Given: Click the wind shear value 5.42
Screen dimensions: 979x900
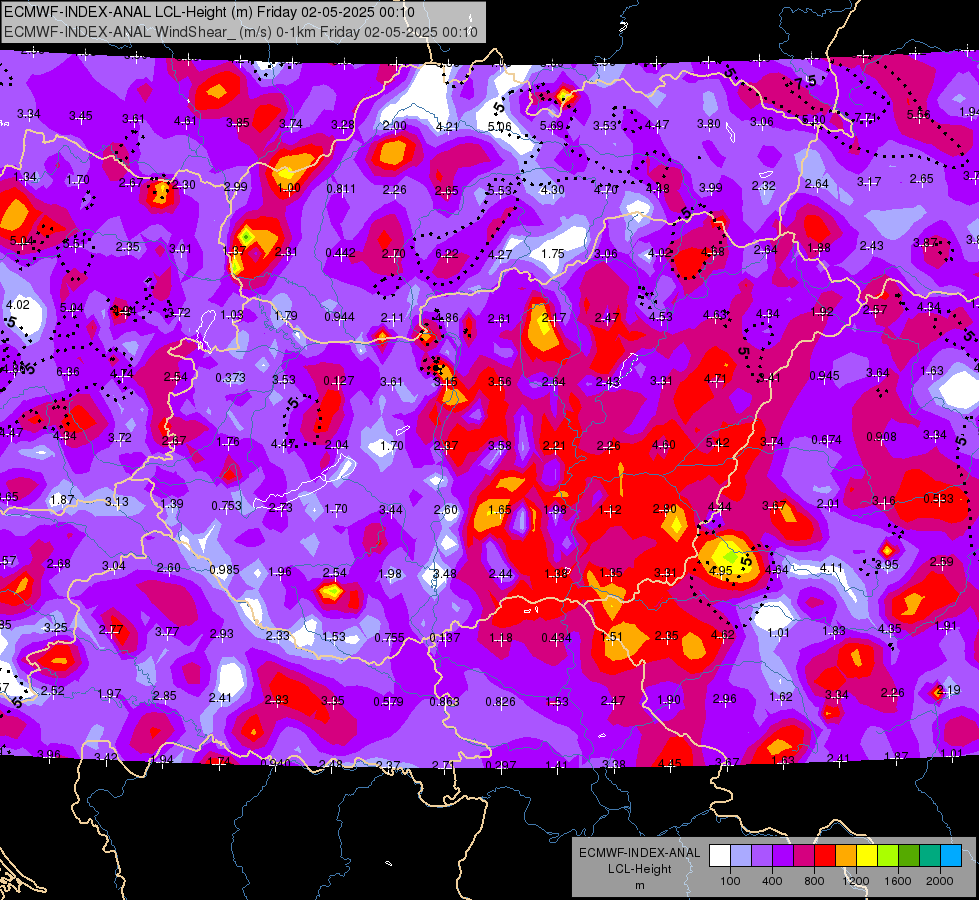Looking at the screenshot, I should [717, 443].
